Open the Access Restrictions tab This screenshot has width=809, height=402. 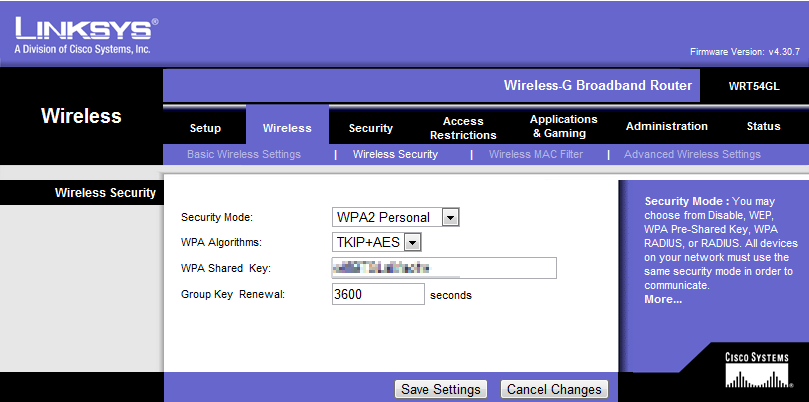[462, 128]
